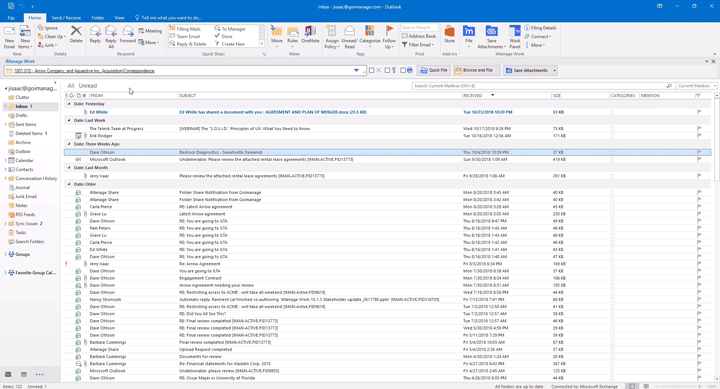Toggle category box for Microsoft Outlook Undeliverable rental lease message
Screen dimensions: 720x389
pyautogui.click(x=612, y=159)
